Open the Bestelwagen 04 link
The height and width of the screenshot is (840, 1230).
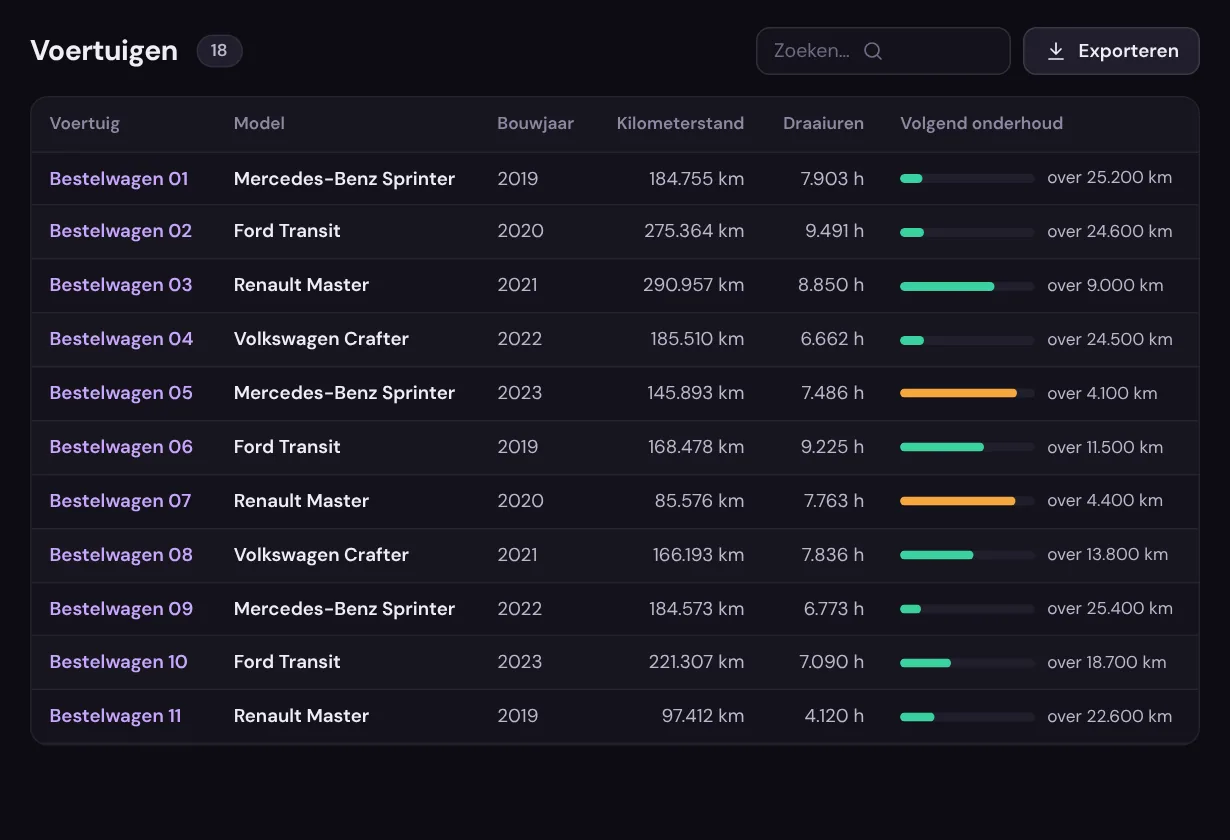122,339
